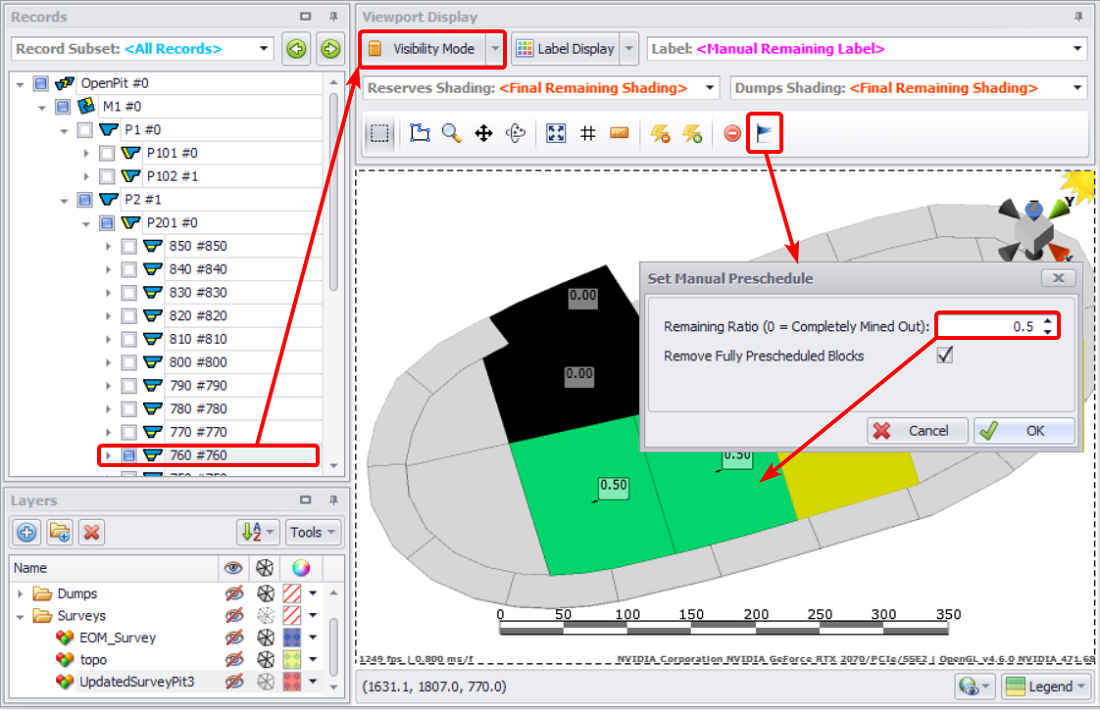This screenshot has height=710, width=1100.
Task: Activate the polygon selection tool
Action: 420,133
